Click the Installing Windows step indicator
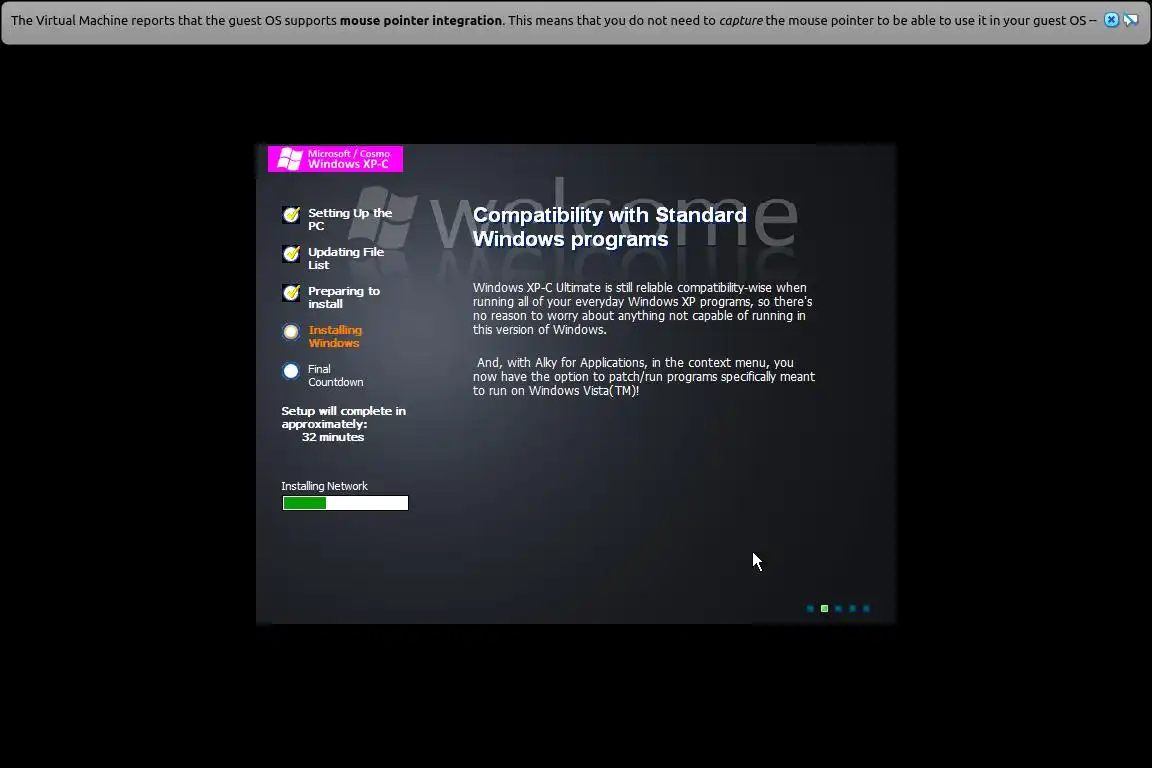Image resolution: width=1152 pixels, height=768 pixels. [x=291, y=332]
